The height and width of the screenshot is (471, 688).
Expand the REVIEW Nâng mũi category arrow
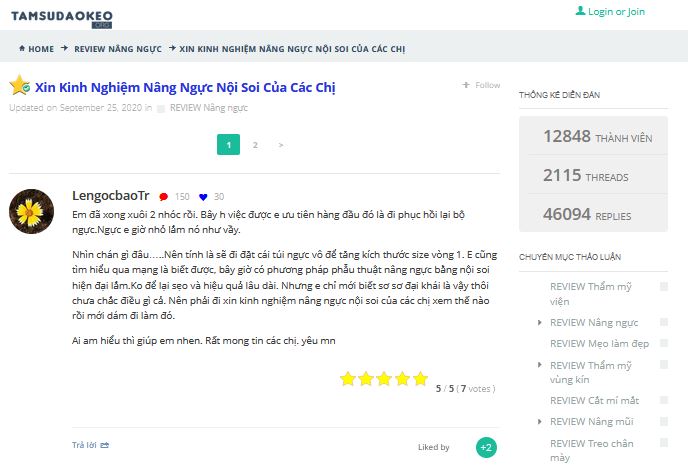point(540,422)
